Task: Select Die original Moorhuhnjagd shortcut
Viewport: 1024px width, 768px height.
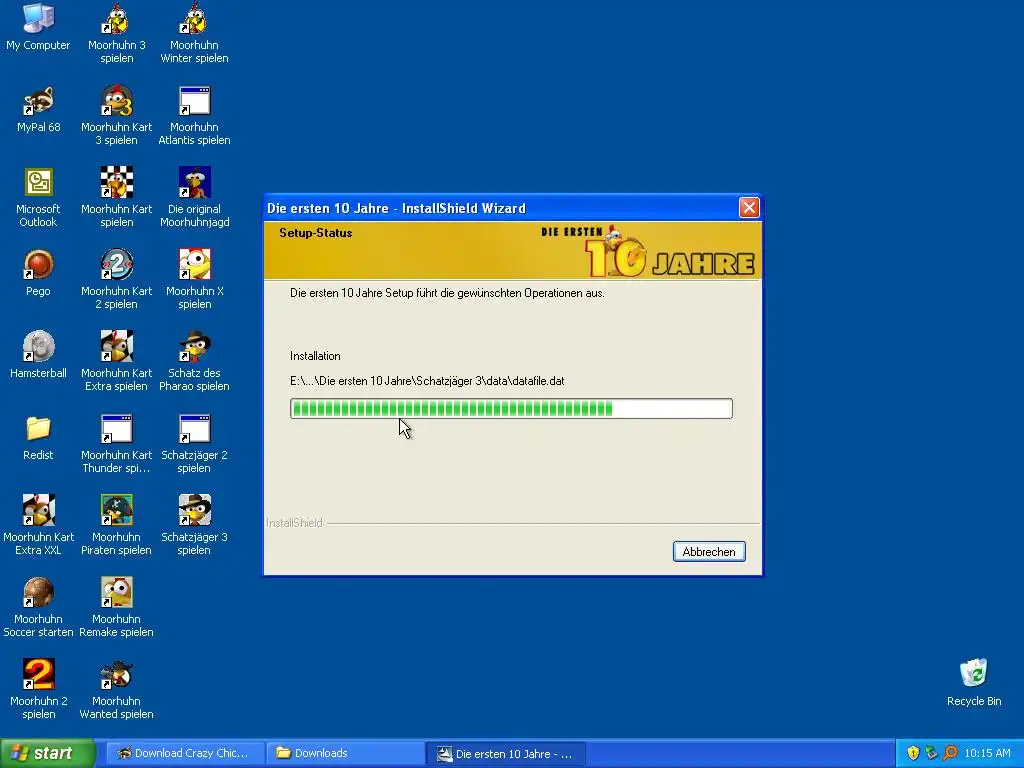Action: (194, 197)
